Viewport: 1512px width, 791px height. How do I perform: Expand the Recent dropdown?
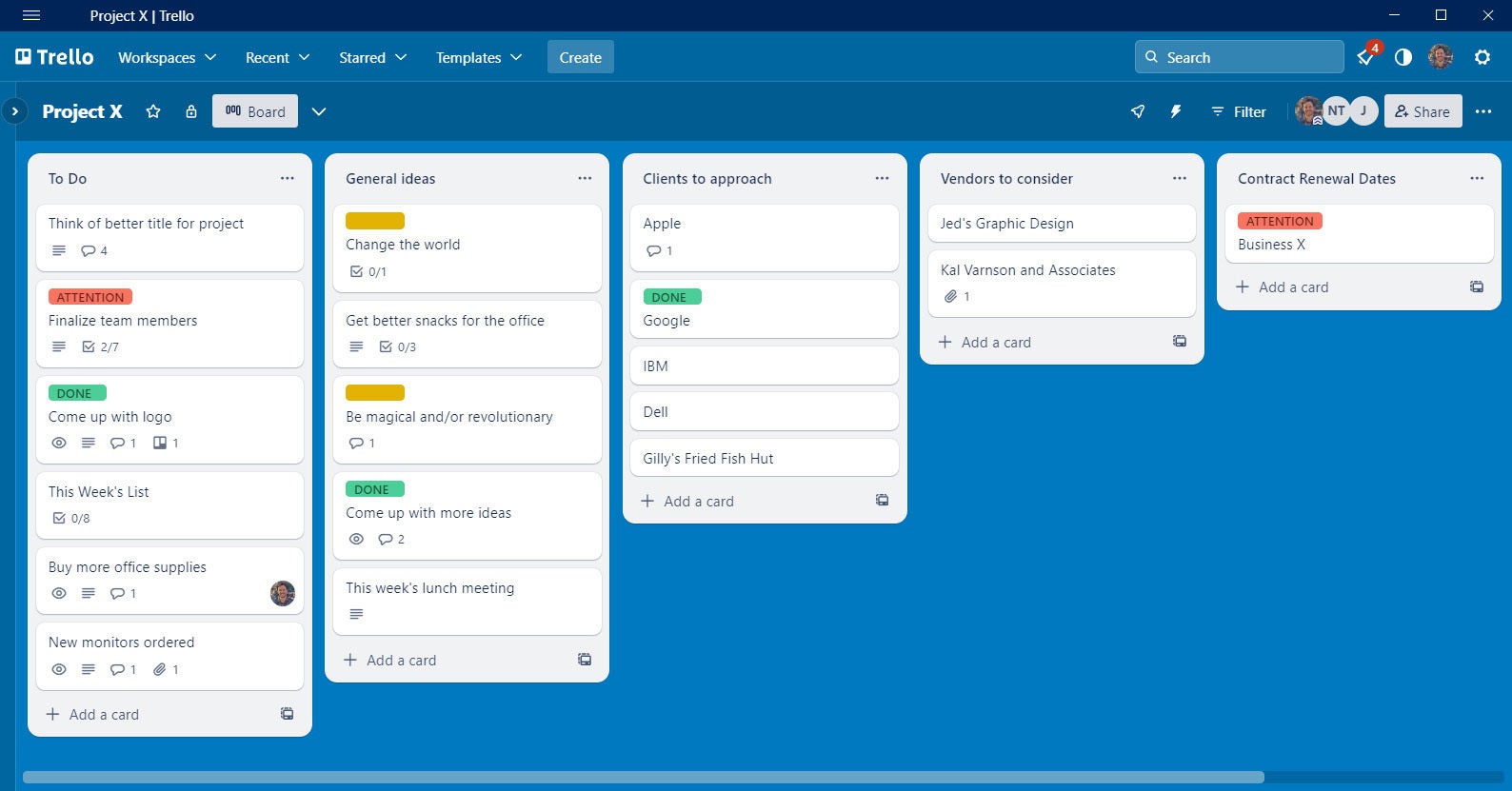[278, 57]
